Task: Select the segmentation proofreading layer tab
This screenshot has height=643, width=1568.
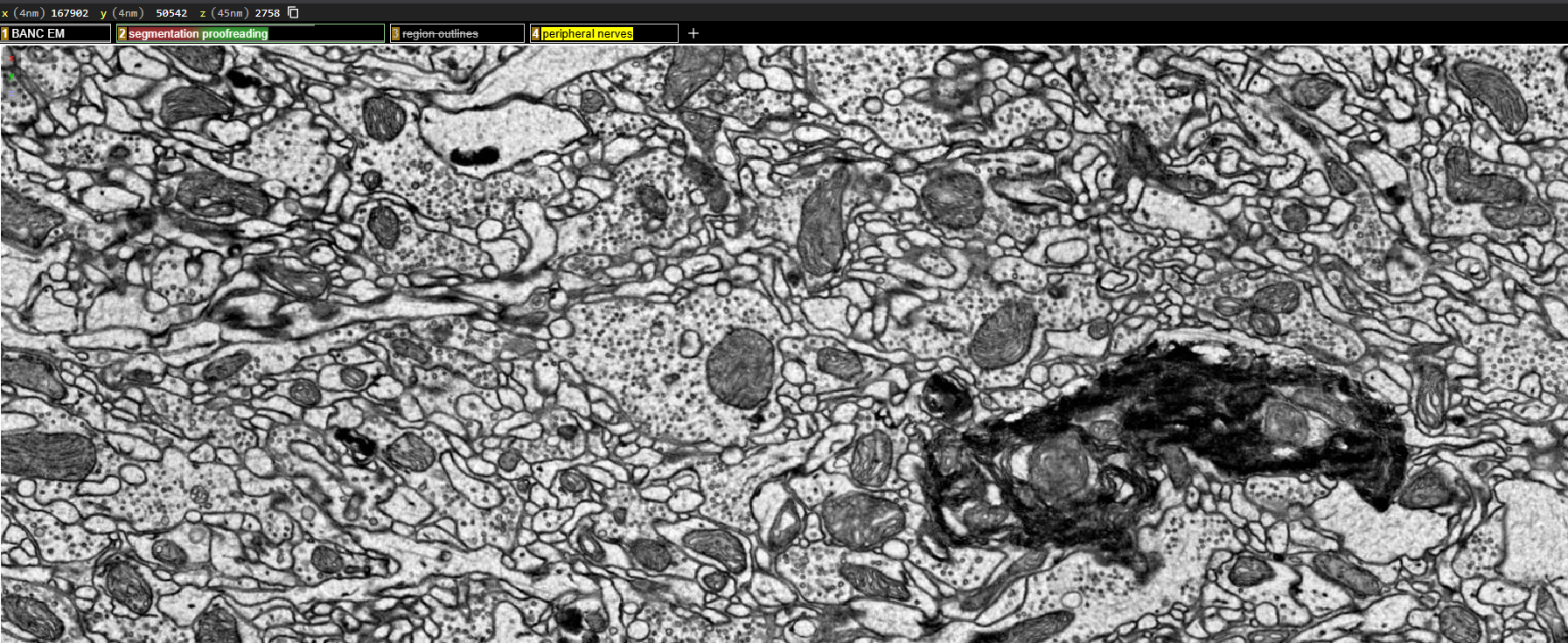Action: pyautogui.click(x=199, y=33)
